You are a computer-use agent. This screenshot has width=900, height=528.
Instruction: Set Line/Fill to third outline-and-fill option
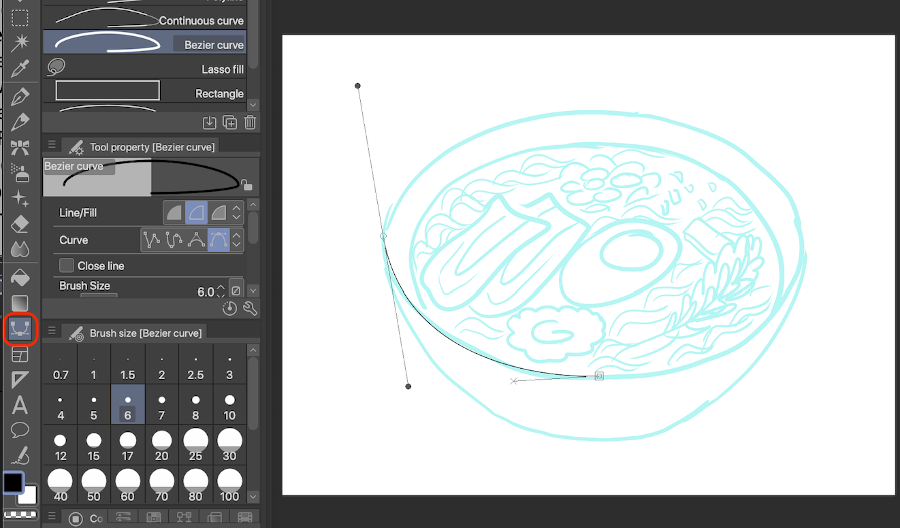click(x=219, y=213)
